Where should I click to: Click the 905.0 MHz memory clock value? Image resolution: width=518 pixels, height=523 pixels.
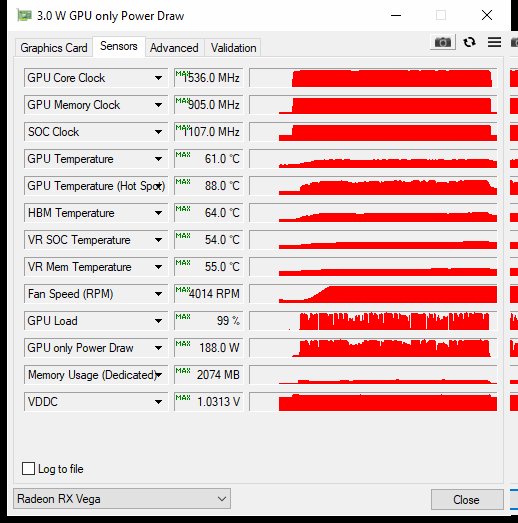point(209,105)
